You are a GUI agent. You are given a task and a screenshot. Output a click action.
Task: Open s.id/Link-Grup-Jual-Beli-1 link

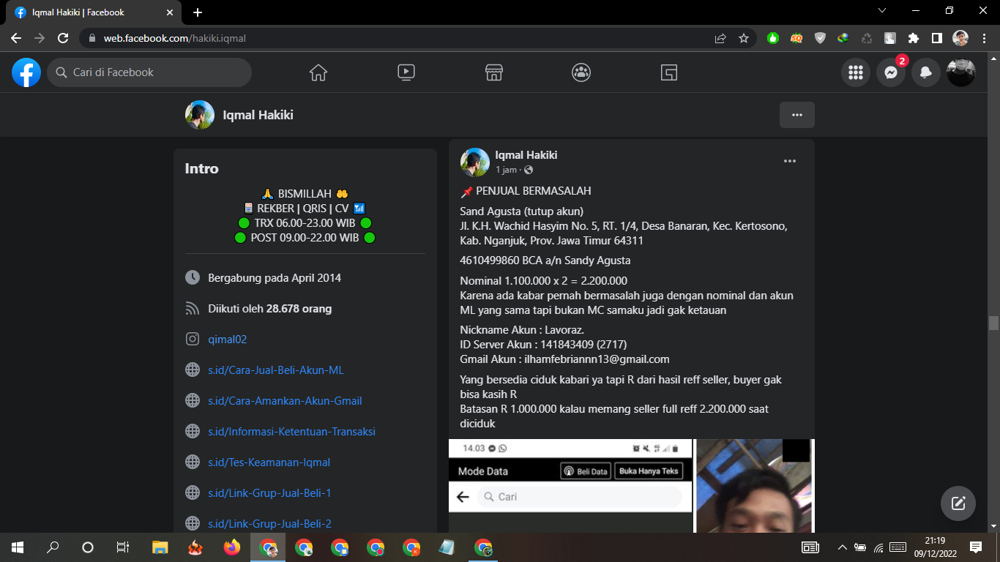269,492
